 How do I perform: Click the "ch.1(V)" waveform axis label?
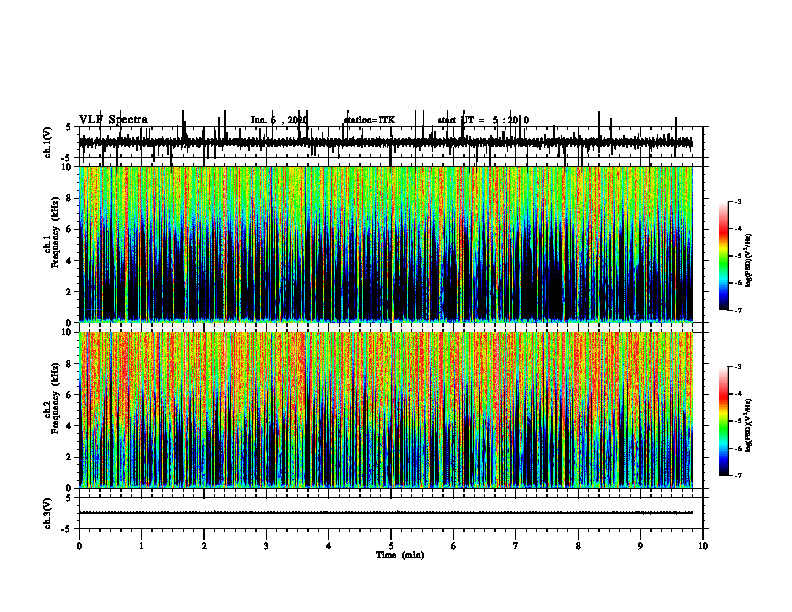point(47,142)
